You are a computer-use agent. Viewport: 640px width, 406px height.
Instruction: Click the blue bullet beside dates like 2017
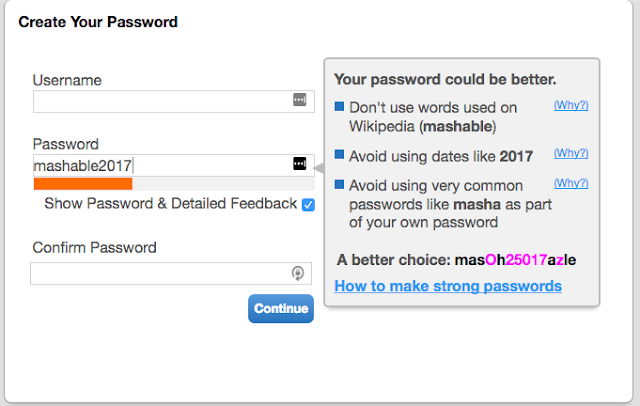pyautogui.click(x=339, y=154)
